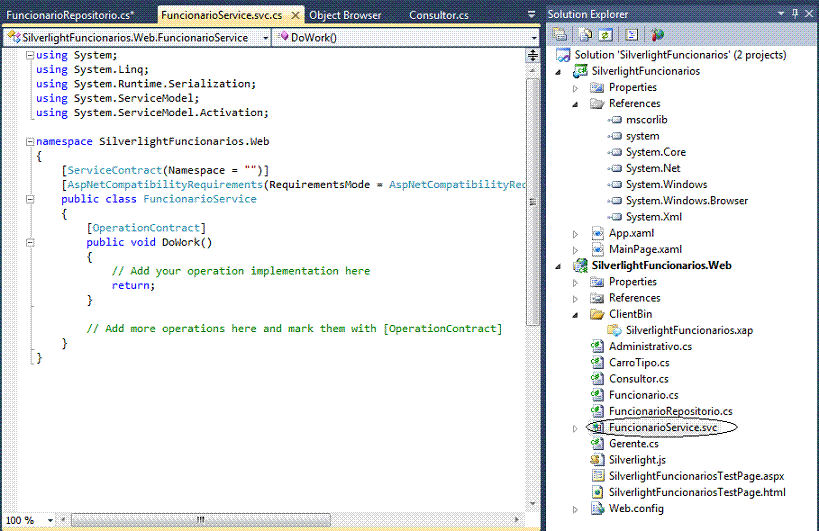Collapse the SilverlightFuncionarios project node
Viewport: 819px width, 531px height.
(x=558, y=72)
